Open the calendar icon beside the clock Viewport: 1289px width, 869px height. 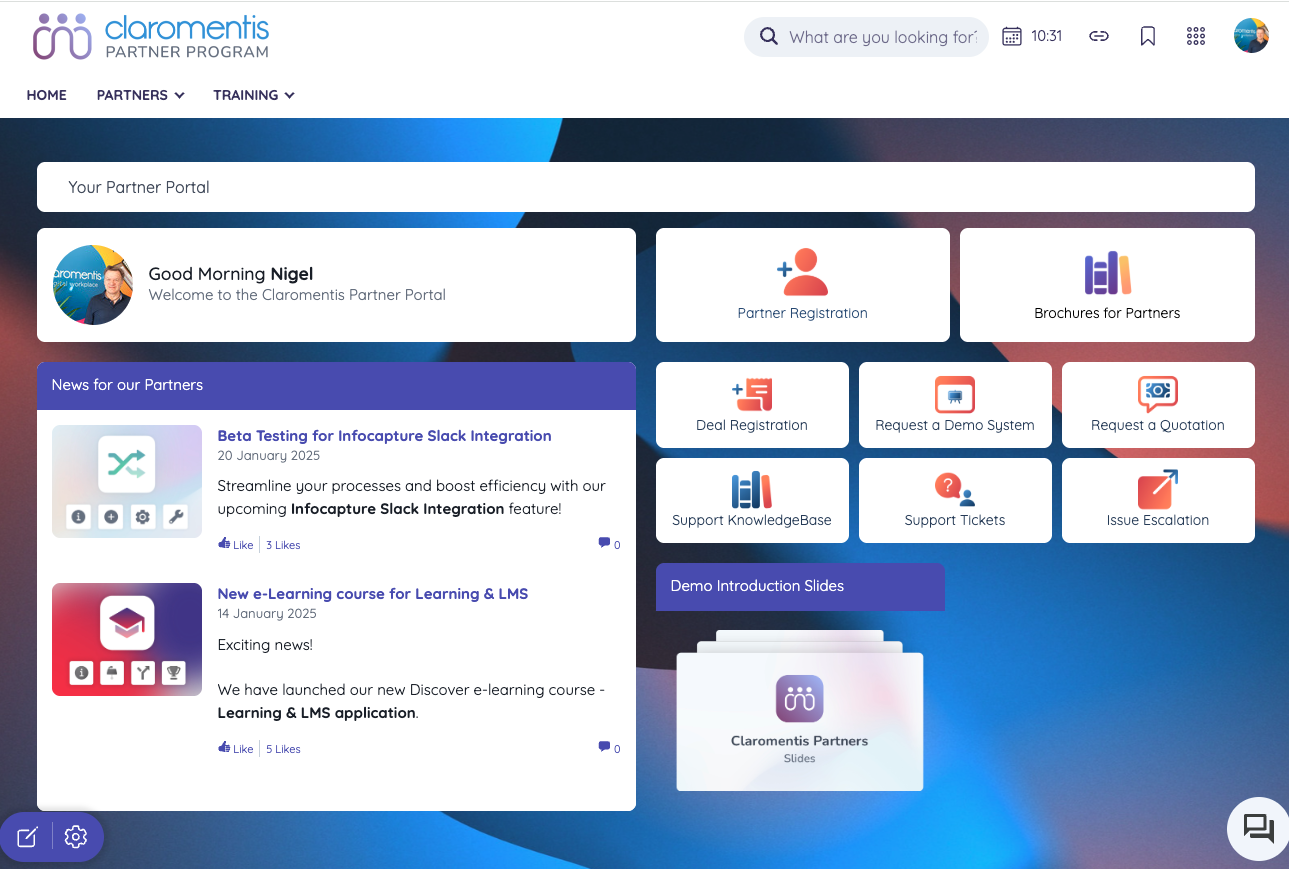(1012, 37)
